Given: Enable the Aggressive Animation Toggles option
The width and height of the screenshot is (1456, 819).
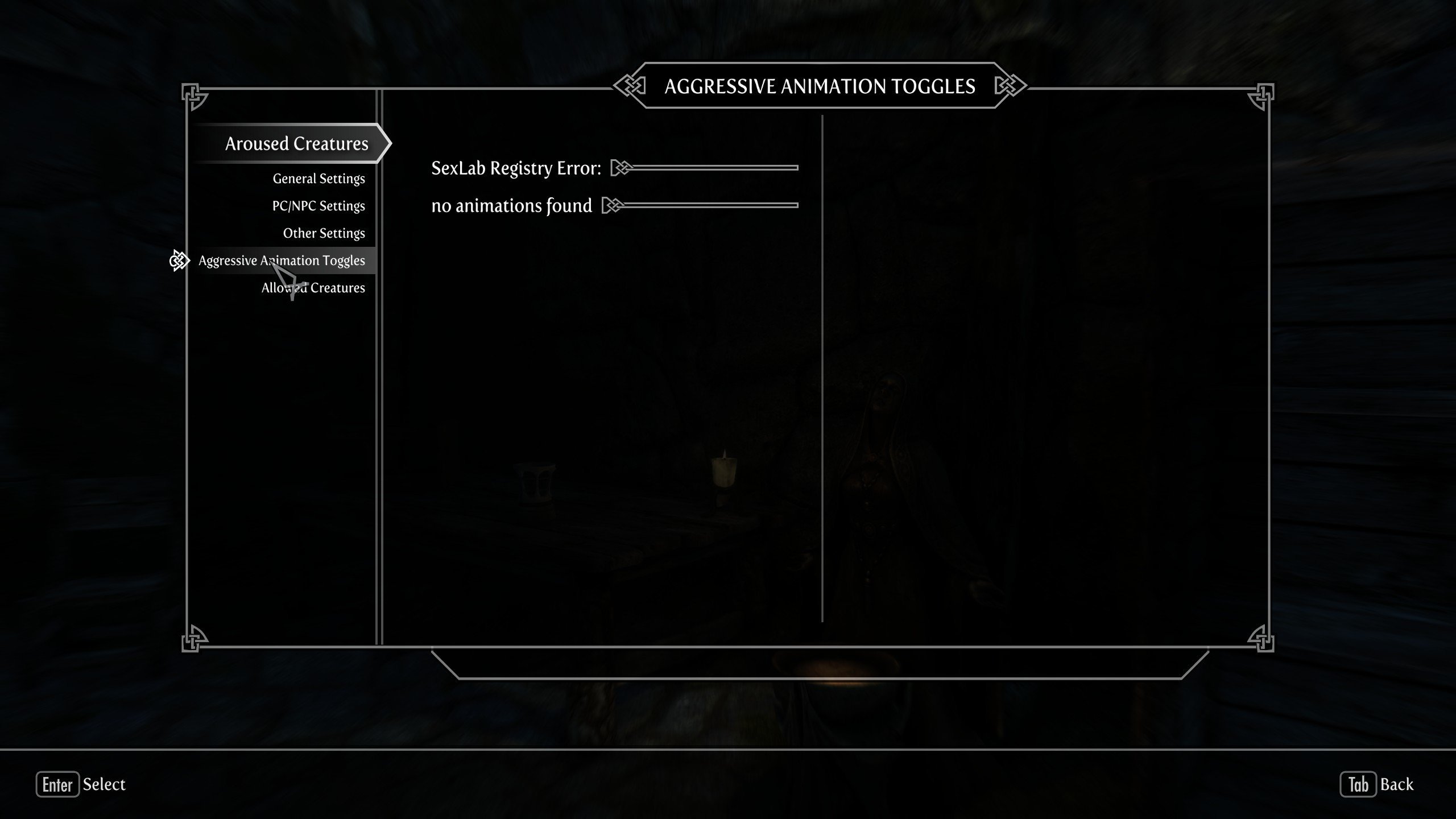Looking at the screenshot, I should click(281, 260).
